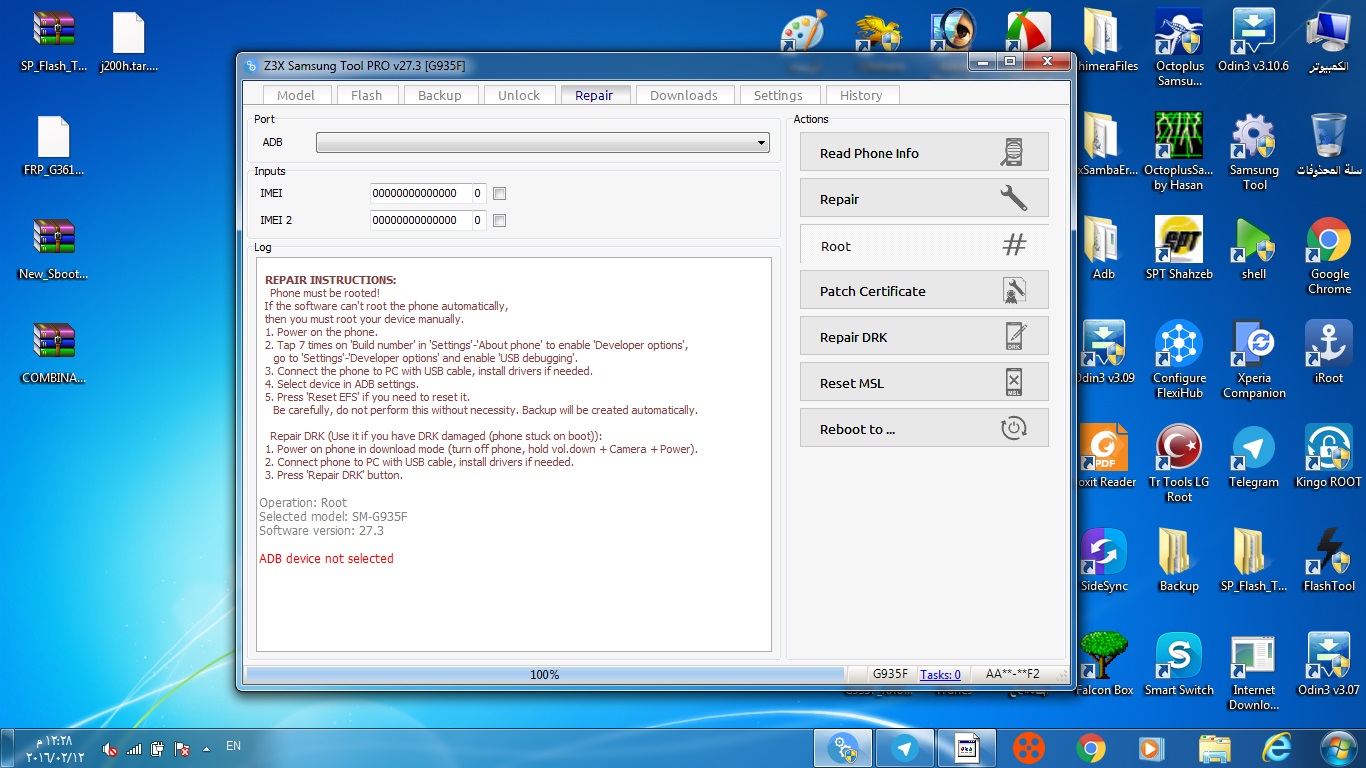
Task: Open the SP_Flash_T archive on desktop
Action: coord(54,41)
